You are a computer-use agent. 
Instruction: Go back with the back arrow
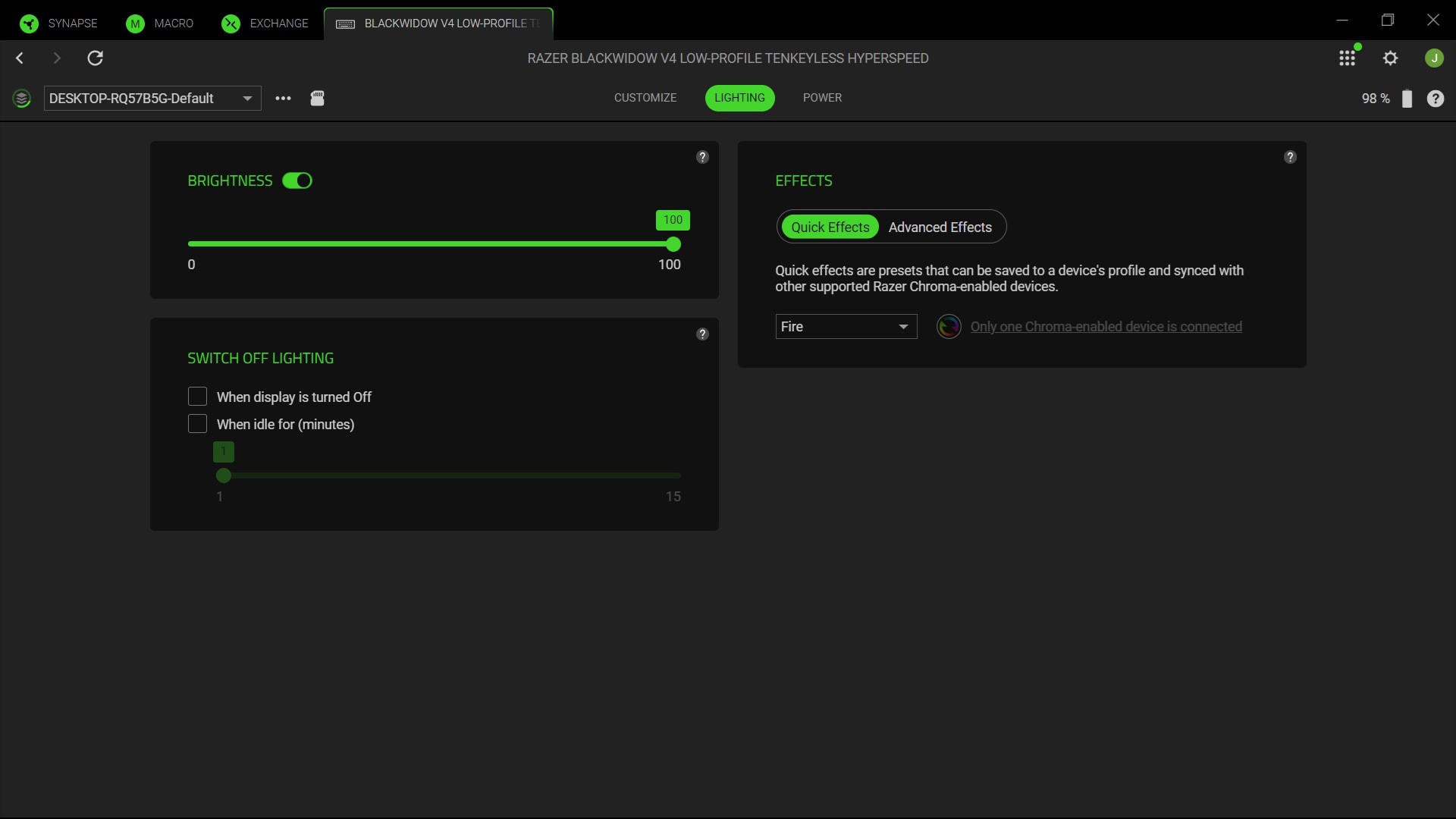(20, 58)
